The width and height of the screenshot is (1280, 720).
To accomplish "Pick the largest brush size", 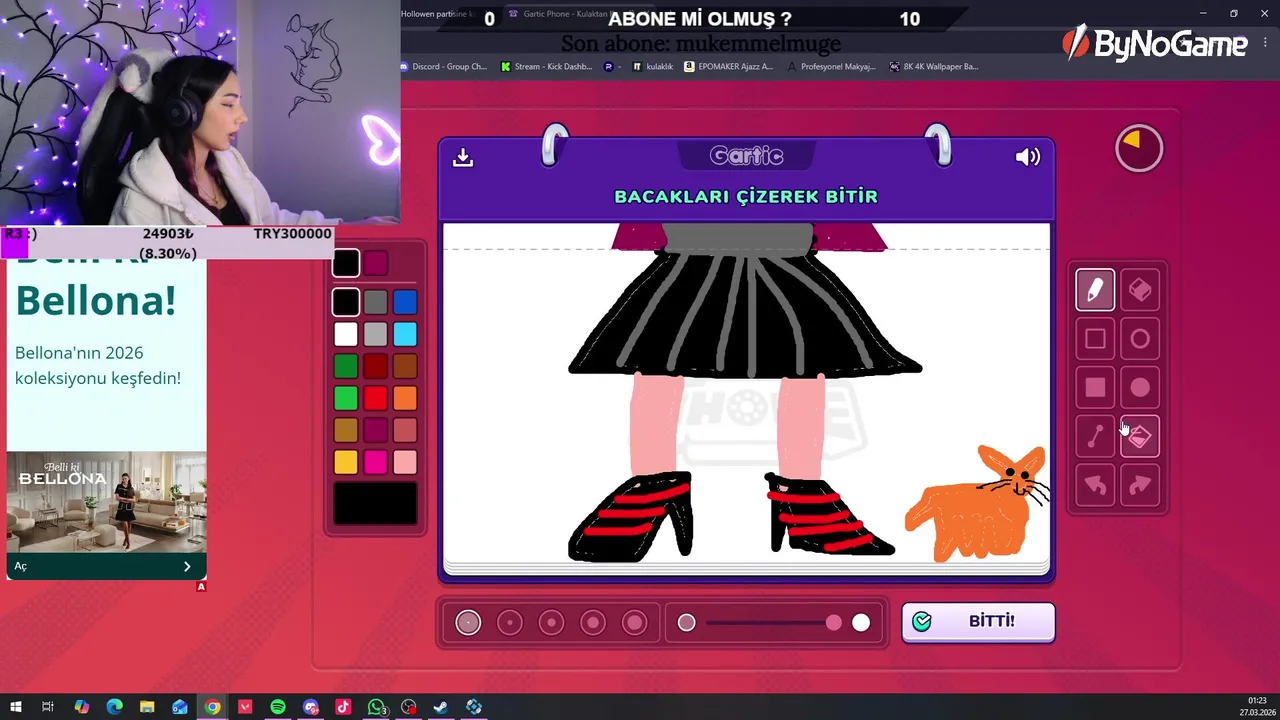I will [x=635, y=623].
